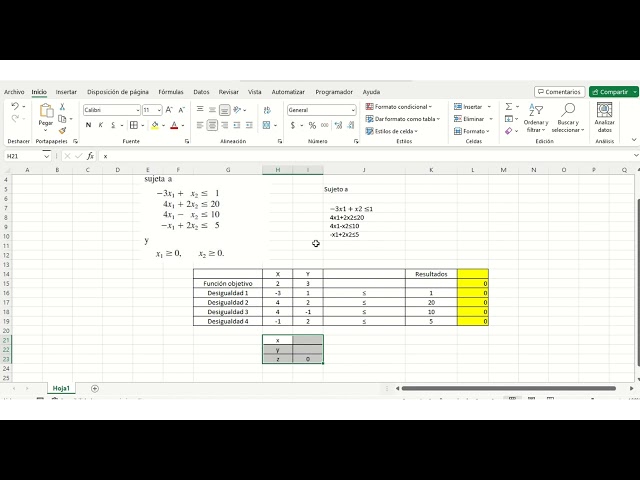Image resolution: width=640 pixels, height=480 pixels.
Task: Increase font size with the larger A icon
Action: [169, 110]
